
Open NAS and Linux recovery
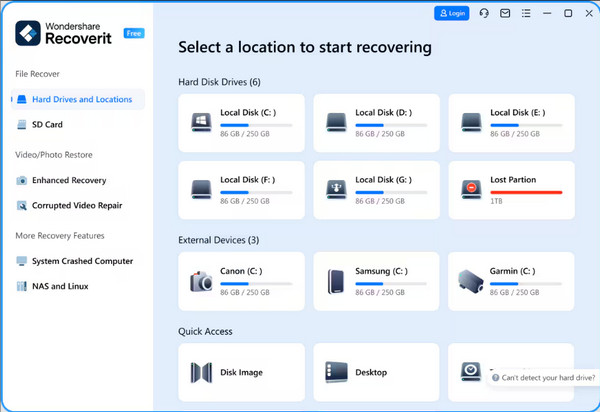(60, 286)
